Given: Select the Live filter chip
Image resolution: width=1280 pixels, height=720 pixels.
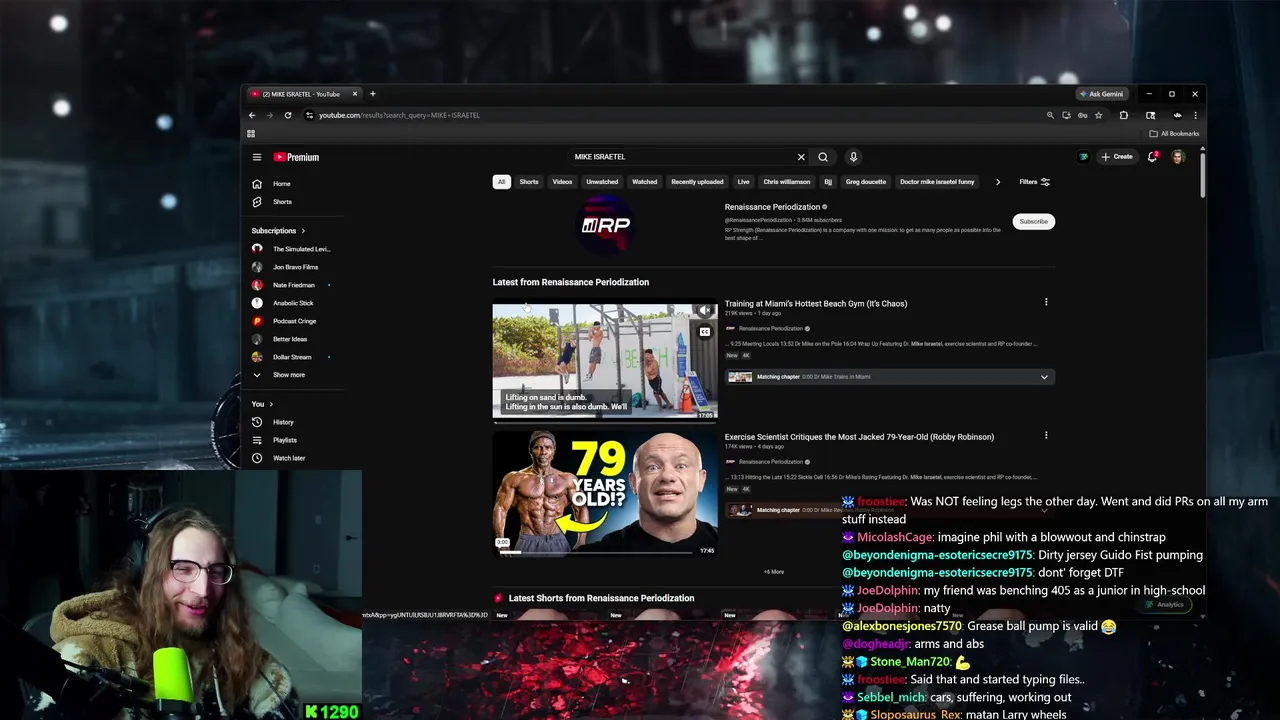Looking at the screenshot, I should [743, 182].
